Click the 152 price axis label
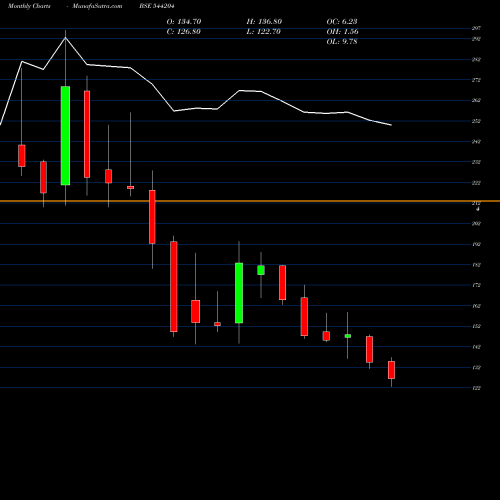The image size is (500, 500). tap(476, 326)
